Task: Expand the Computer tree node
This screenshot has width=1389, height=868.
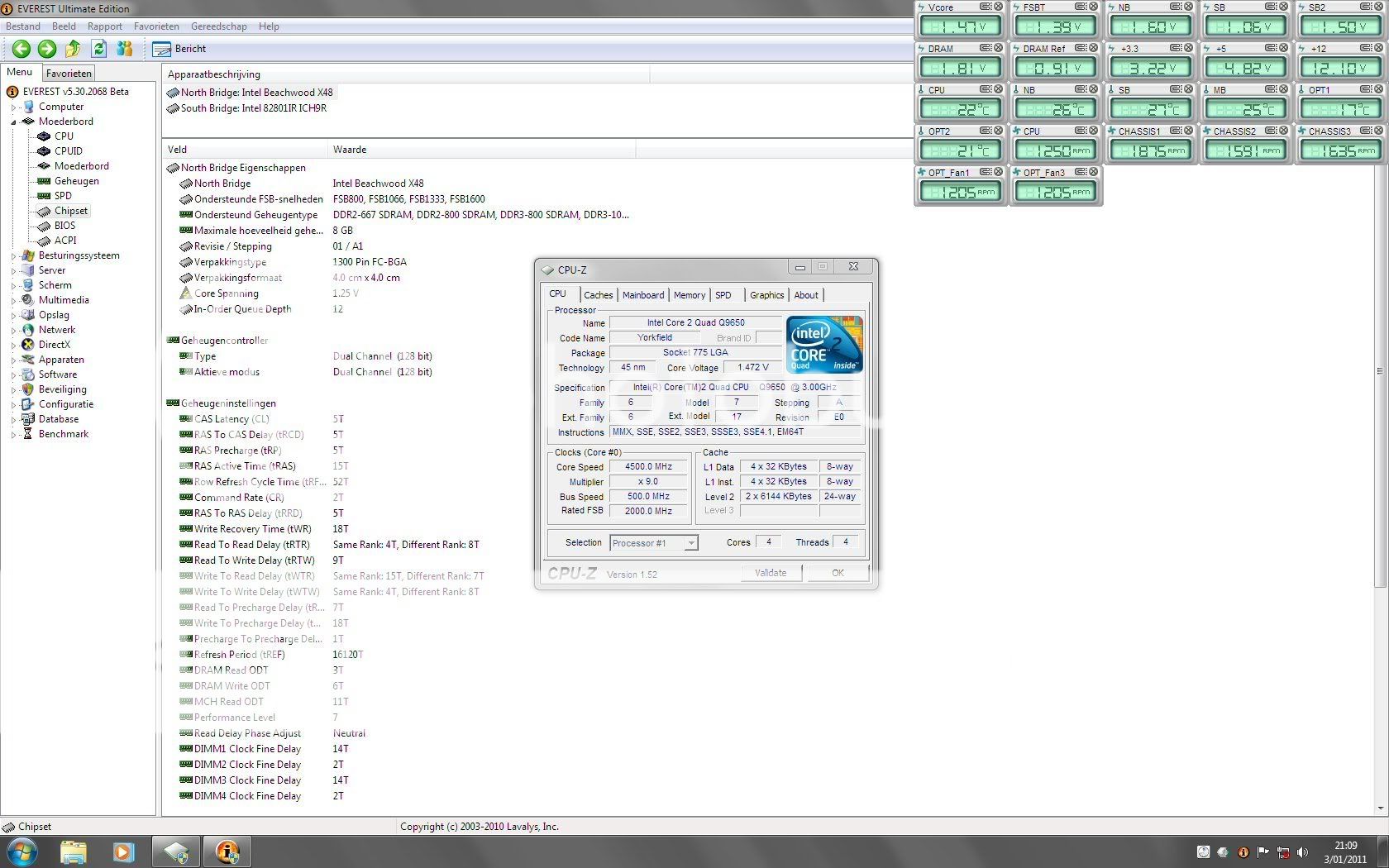Action: 14,107
